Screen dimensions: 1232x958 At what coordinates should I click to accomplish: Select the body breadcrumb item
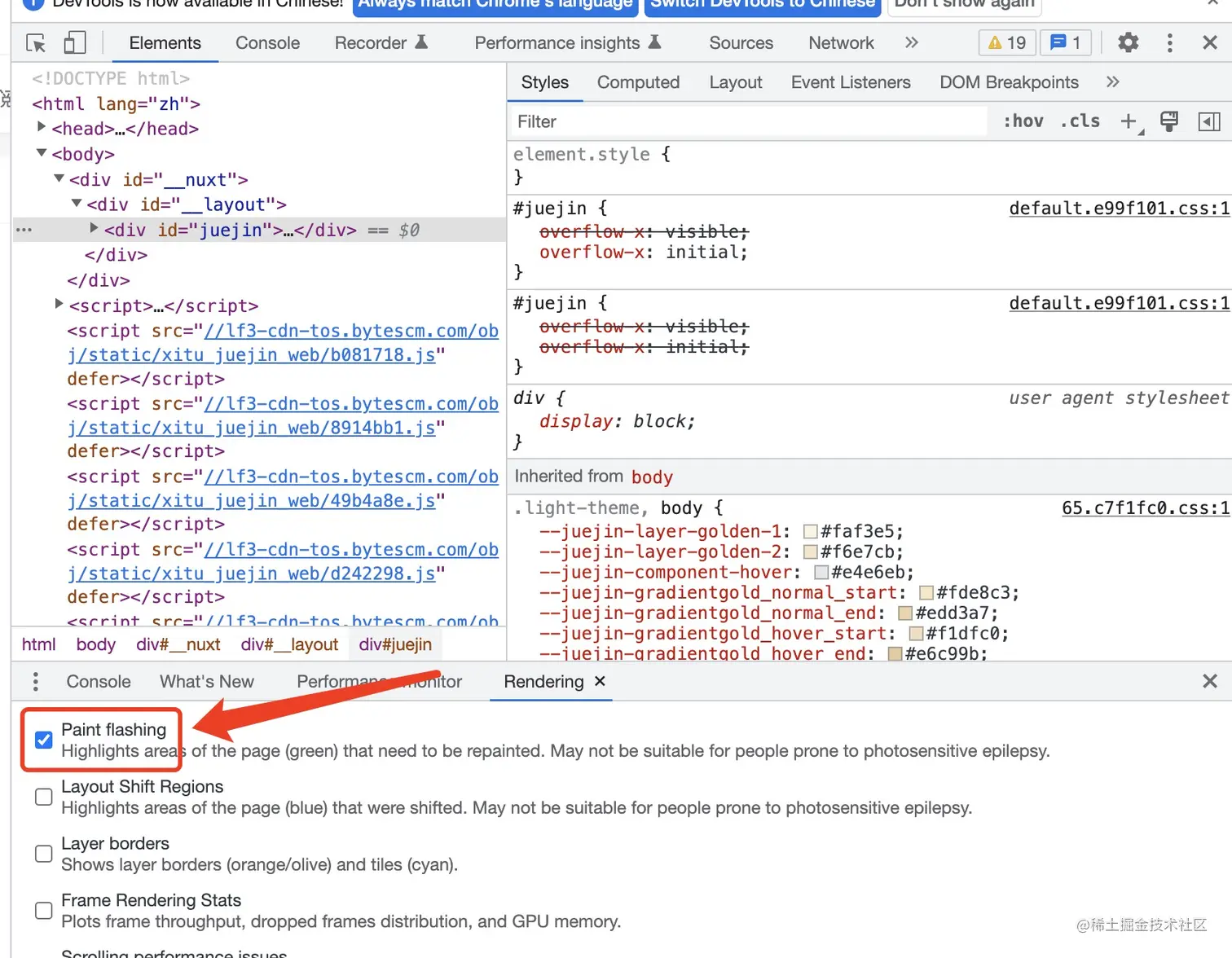pyautogui.click(x=95, y=644)
